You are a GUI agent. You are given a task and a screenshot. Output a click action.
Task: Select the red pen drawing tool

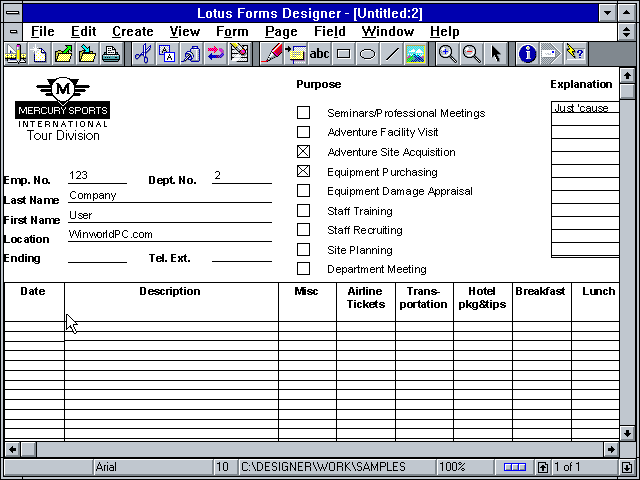[271, 54]
